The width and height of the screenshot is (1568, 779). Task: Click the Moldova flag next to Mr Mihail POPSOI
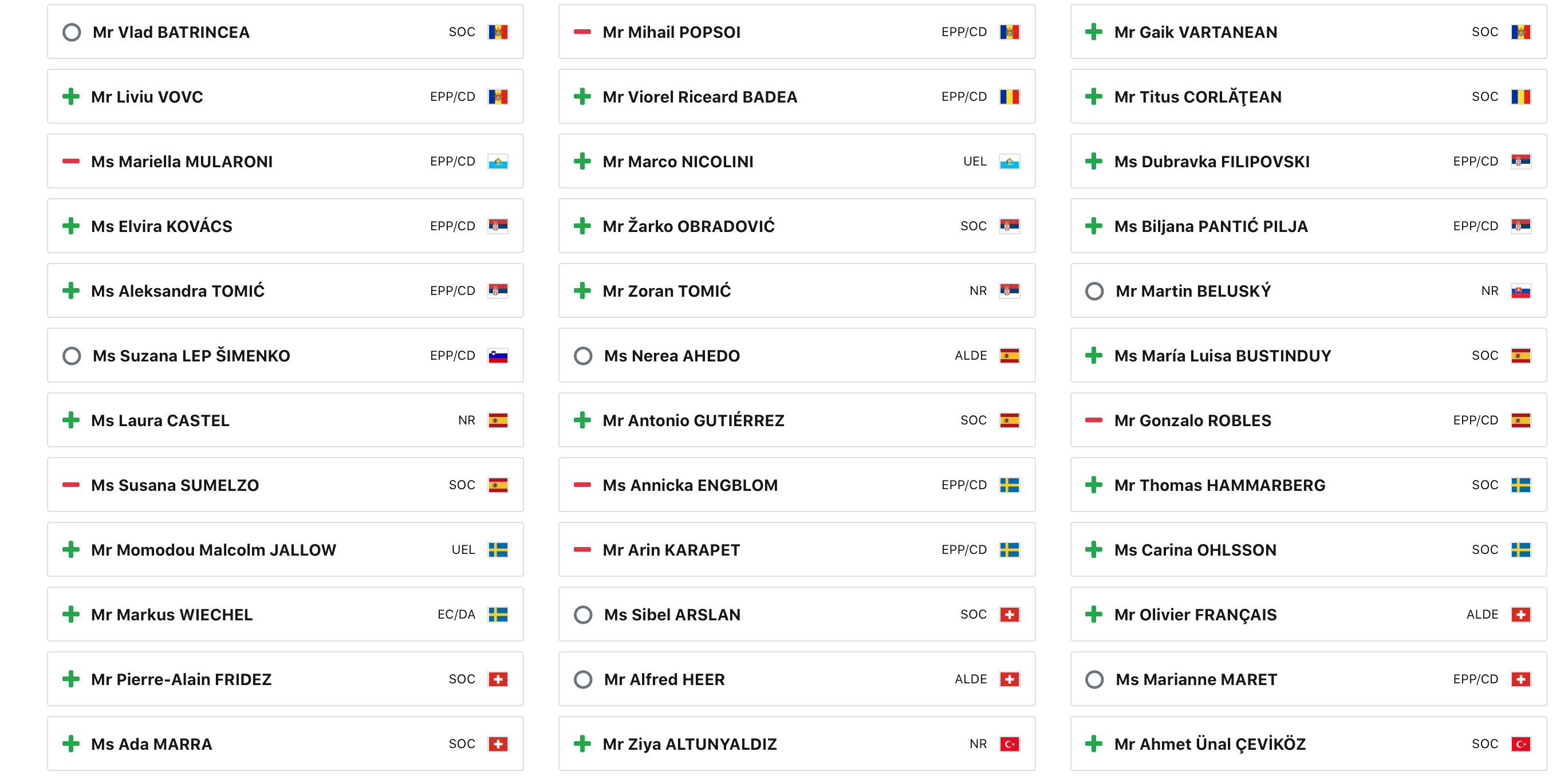point(1009,32)
